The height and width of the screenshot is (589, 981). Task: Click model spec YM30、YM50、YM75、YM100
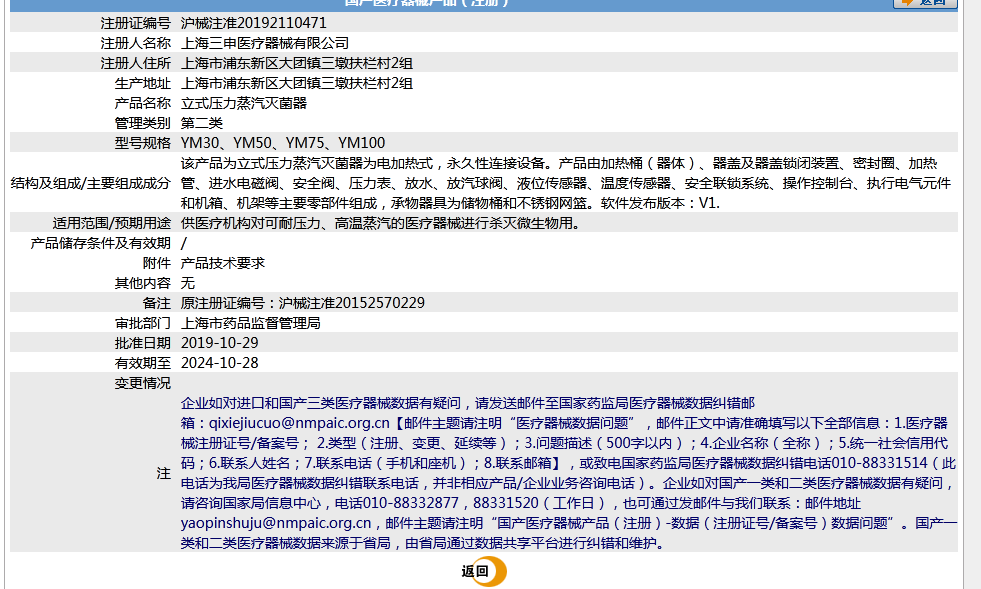[283, 143]
